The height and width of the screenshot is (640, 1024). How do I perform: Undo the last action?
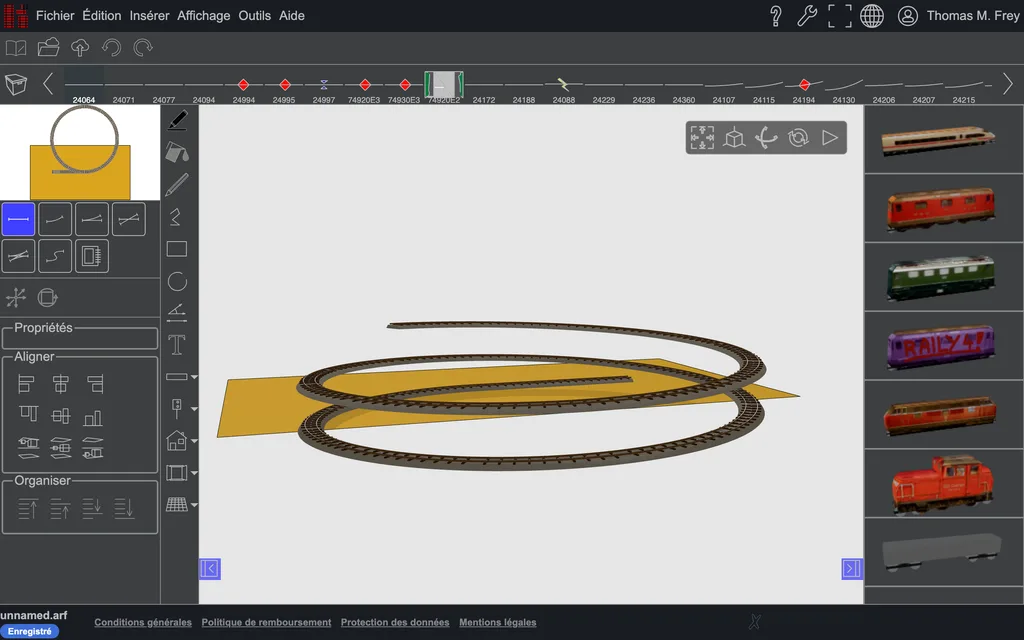click(112, 48)
